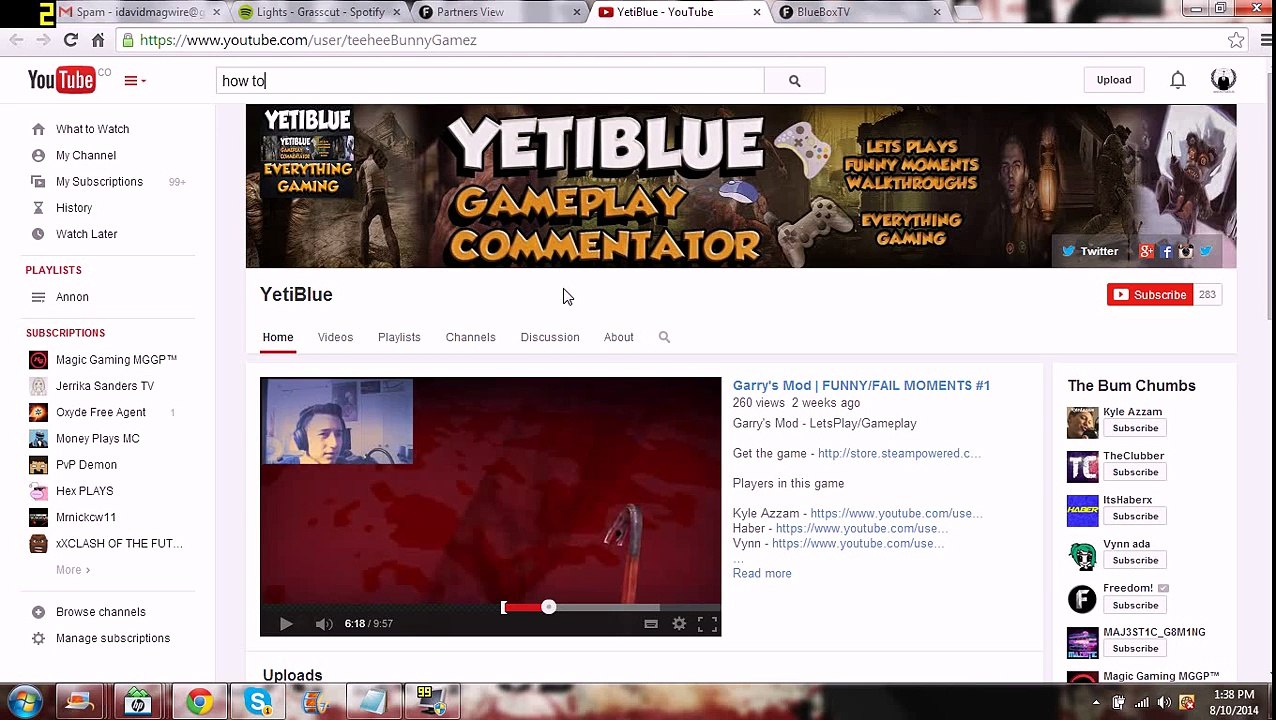Open My Subscriptions in sidebar

(99, 181)
